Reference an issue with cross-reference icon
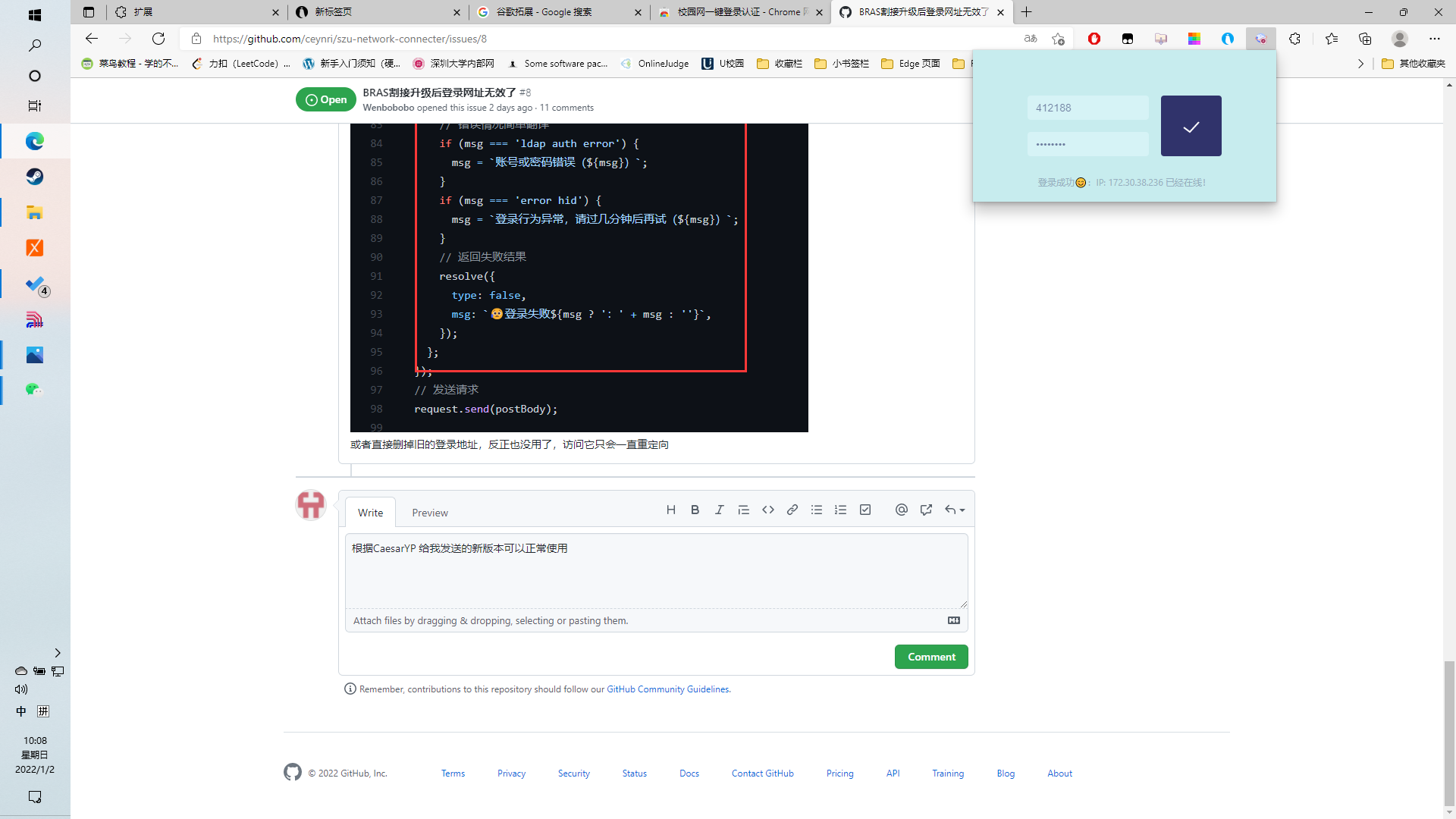Viewport: 1456px width, 819px height. point(925,509)
